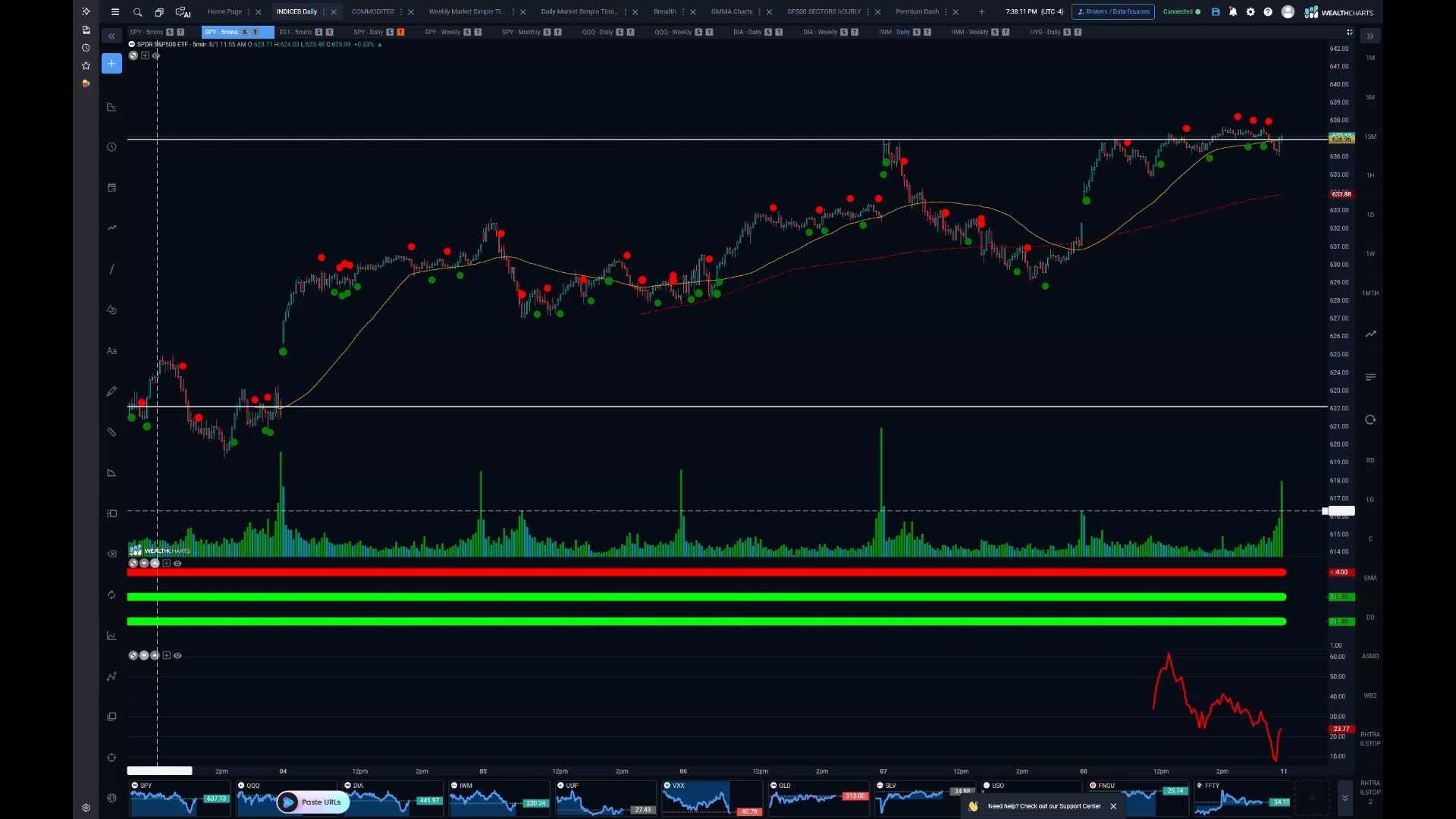Open the hamburger main menu
1456x819 pixels.
coord(115,12)
